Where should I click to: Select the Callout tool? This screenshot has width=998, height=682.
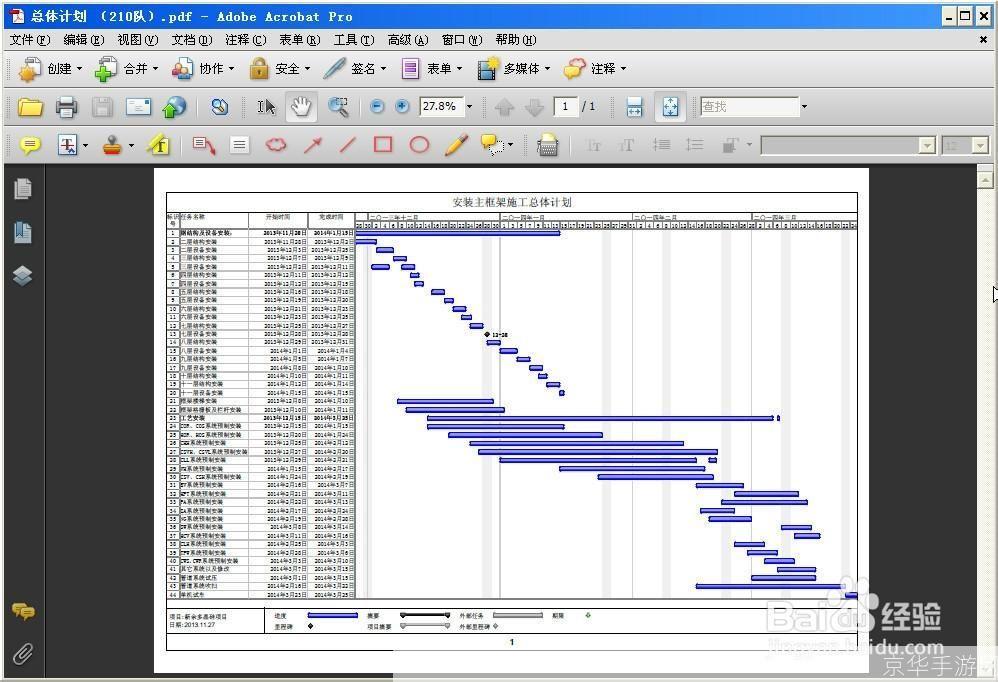(204, 146)
